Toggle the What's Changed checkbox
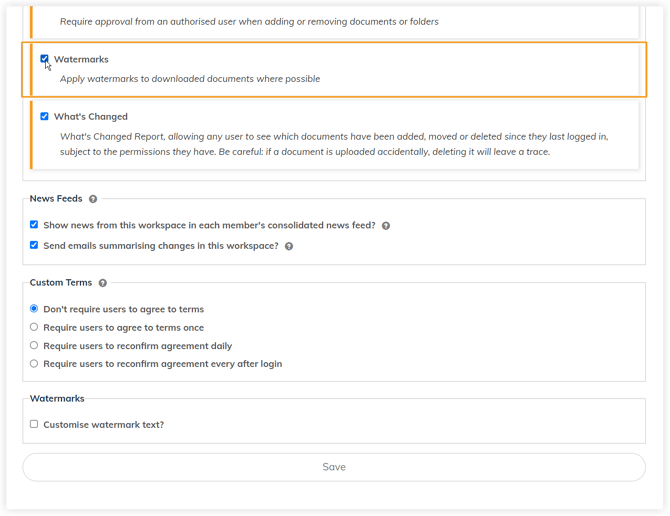The height and width of the screenshot is (516, 670). click(44, 116)
